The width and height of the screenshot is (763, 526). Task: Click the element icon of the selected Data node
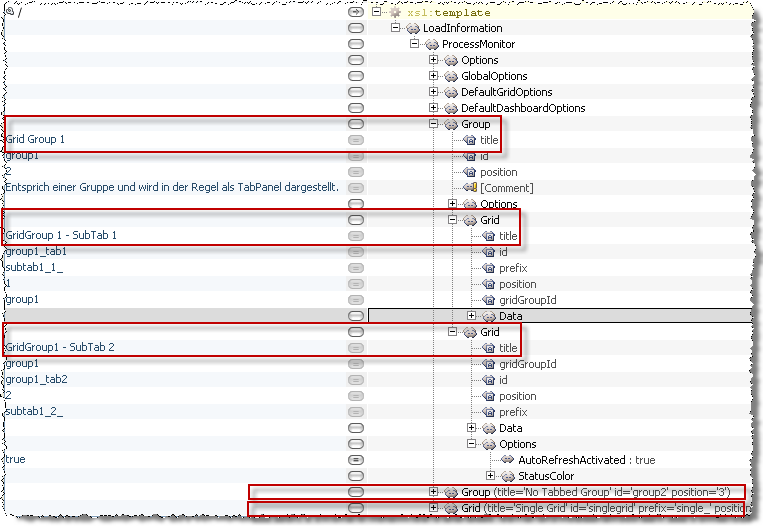tap(489, 316)
